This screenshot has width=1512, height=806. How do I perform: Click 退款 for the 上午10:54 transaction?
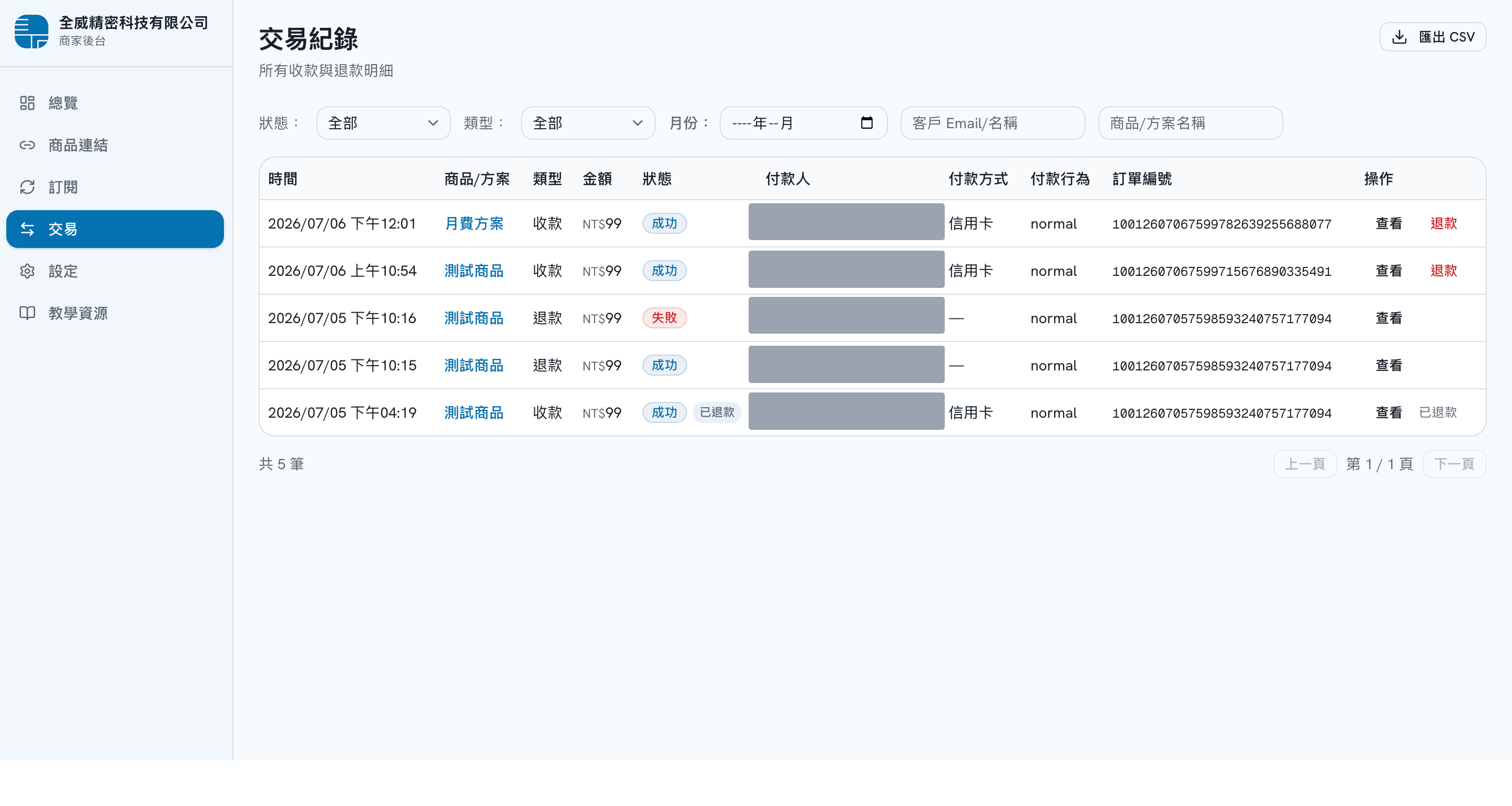pos(1444,271)
